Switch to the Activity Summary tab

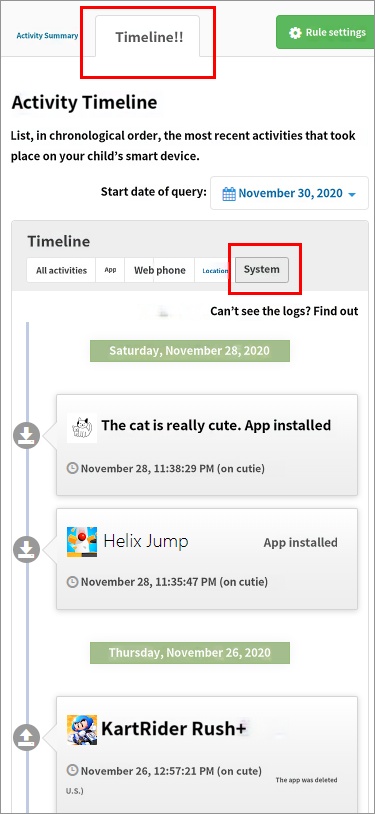(47, 36)
